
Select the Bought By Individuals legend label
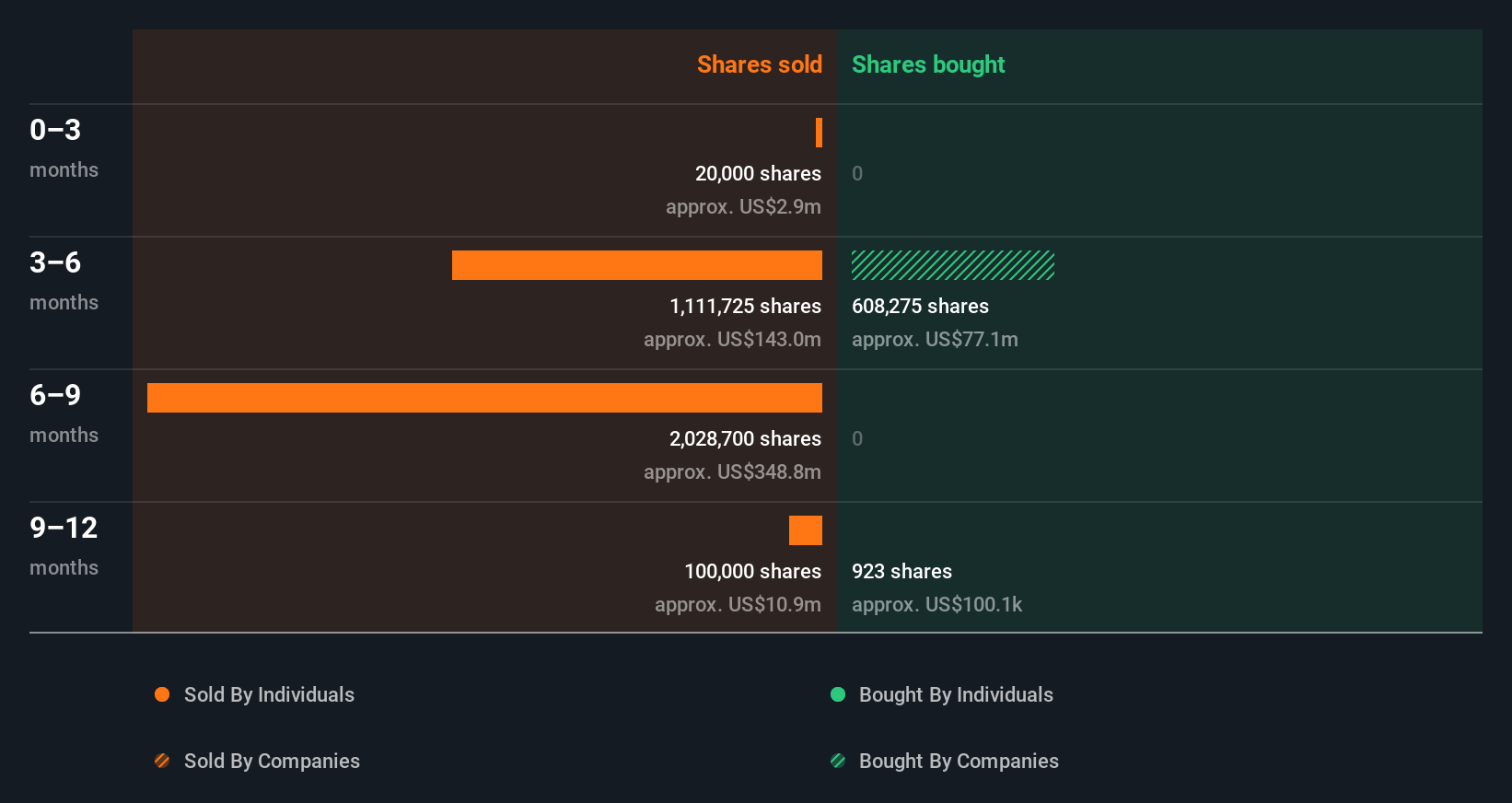click(x=956, y=694)
